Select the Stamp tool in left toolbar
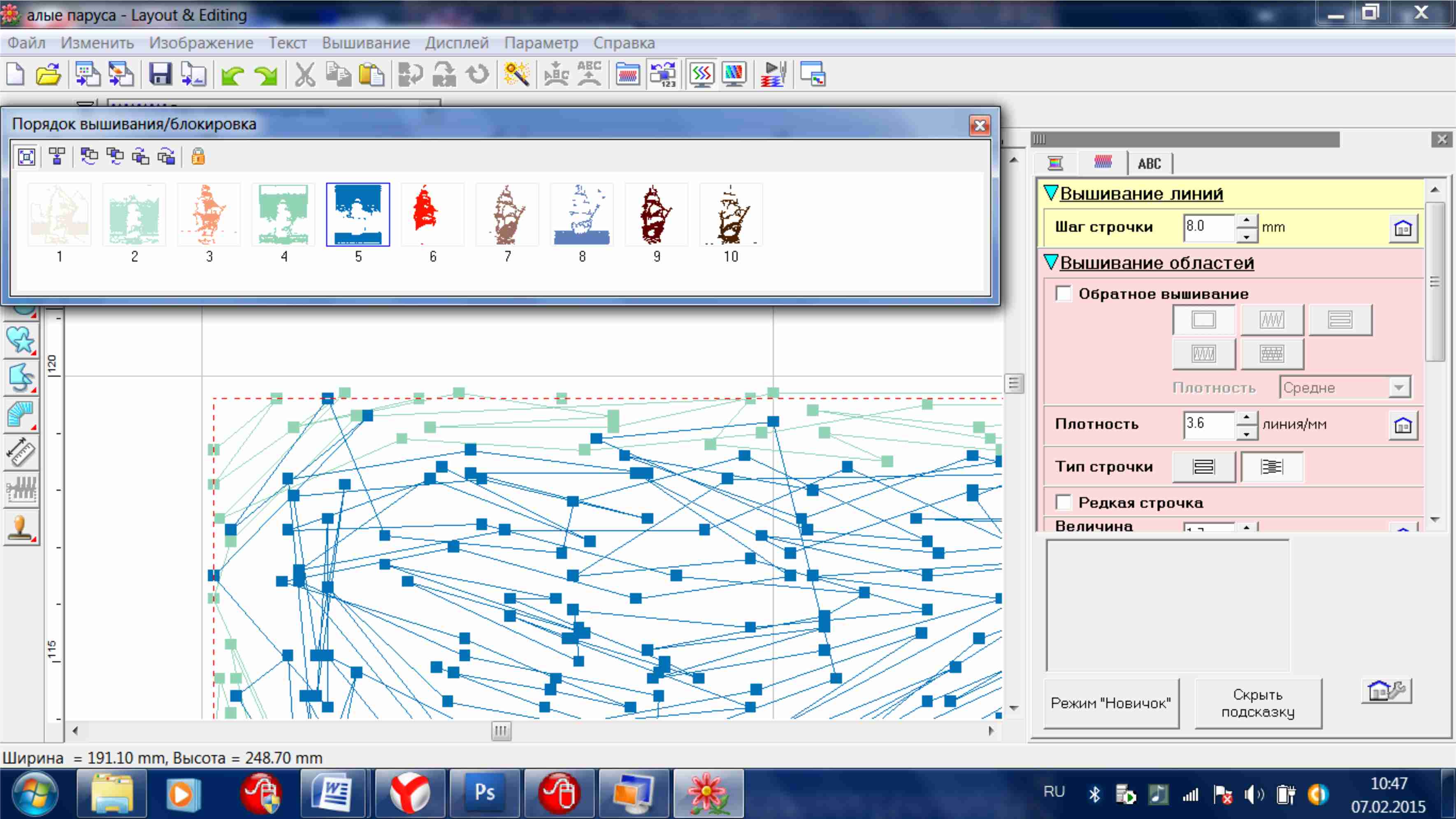Screen dimensions: 1456x819 point(21,528)
